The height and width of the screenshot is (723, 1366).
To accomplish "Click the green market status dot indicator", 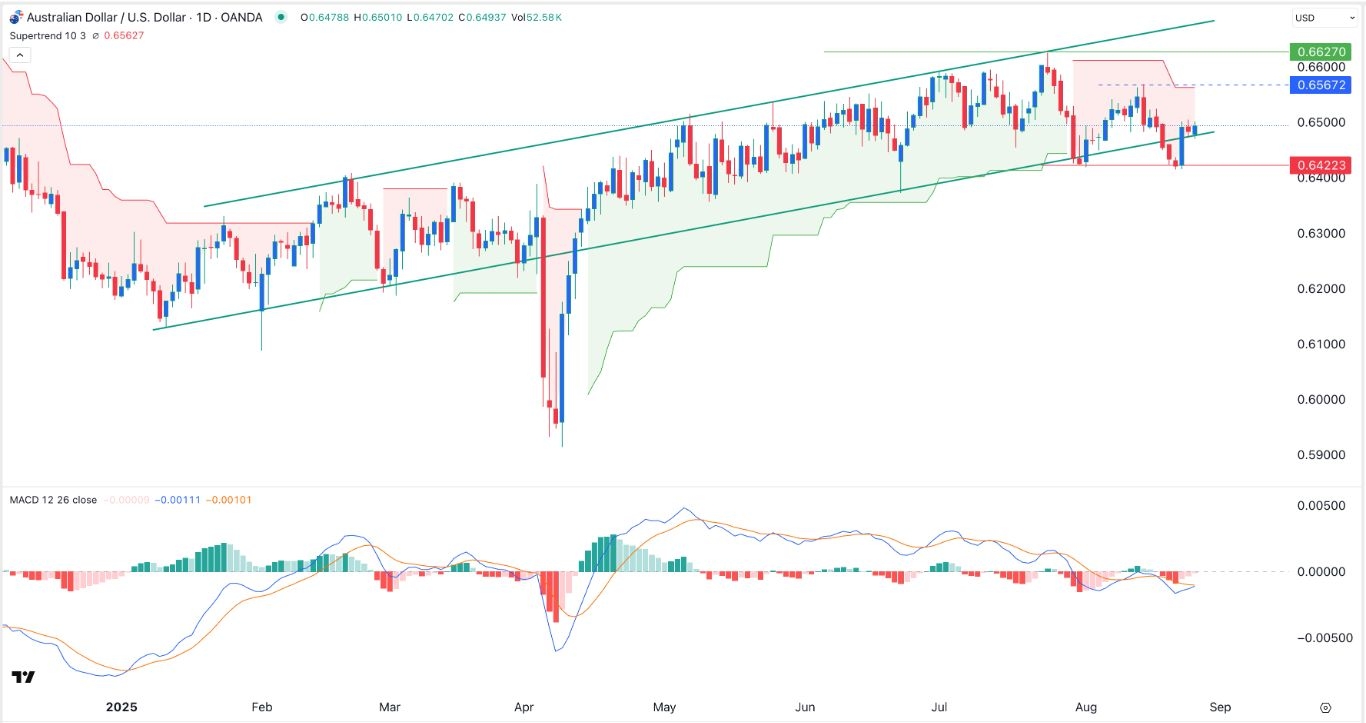I will click(281, 17).
